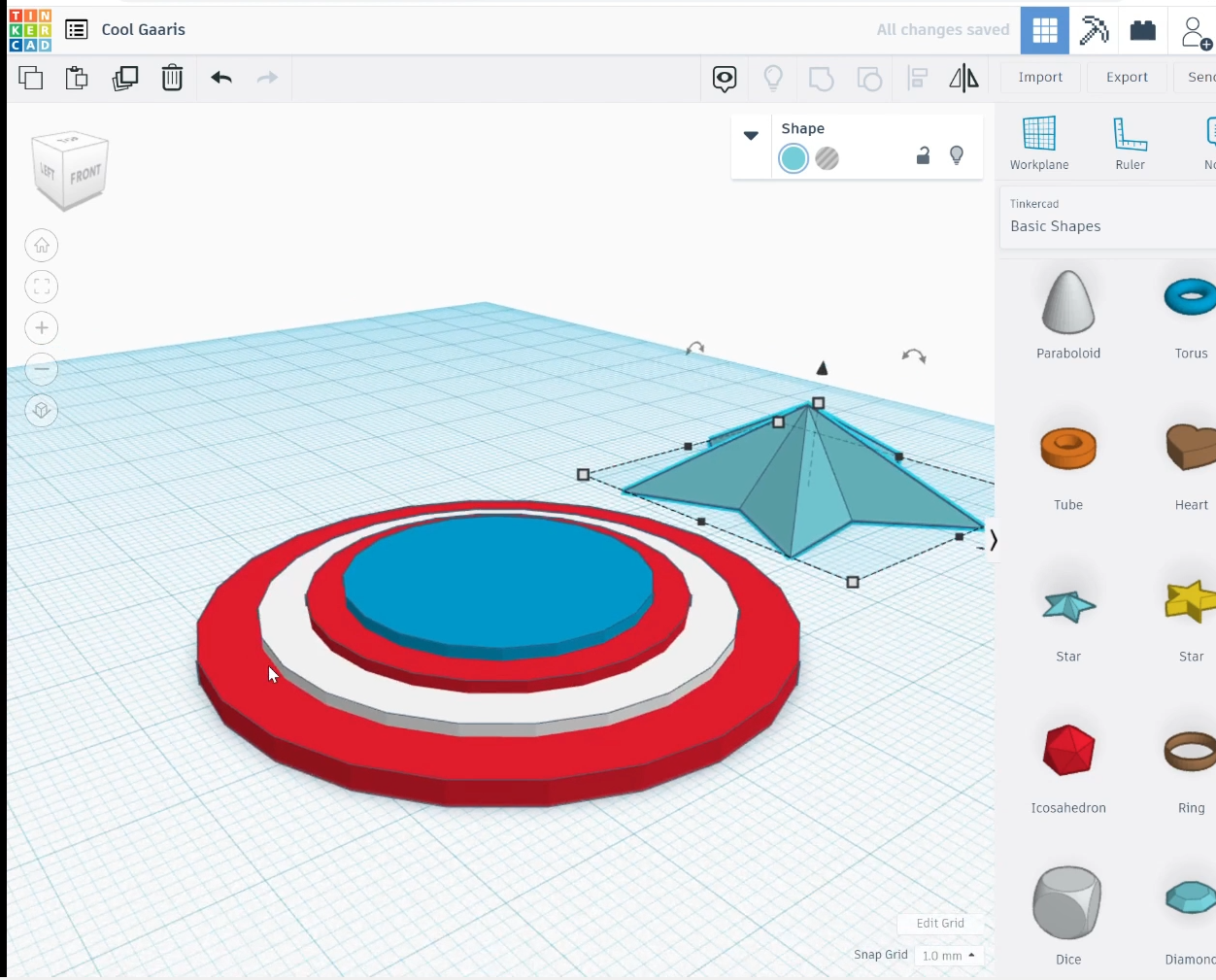The image size is (1216, 980).
Task: Click the Edit Grid button
Action: click(940, 924)
